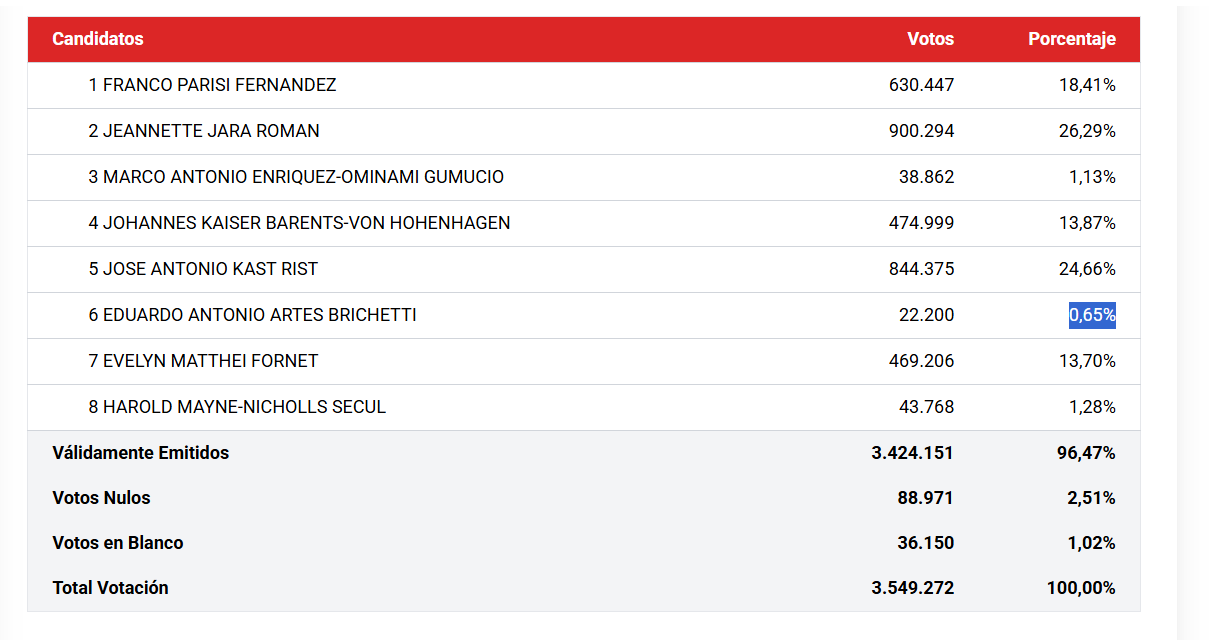Click the Candidatos column header
1212x640 pixels.
[98, 39]
